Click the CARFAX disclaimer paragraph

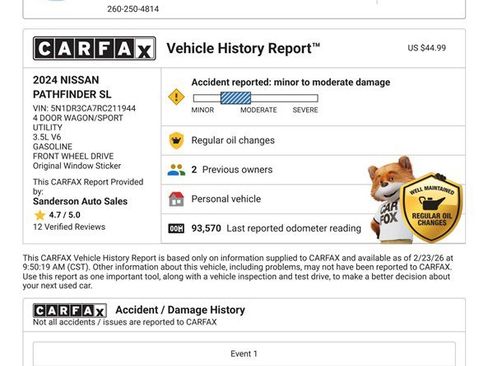pos(238,272)
